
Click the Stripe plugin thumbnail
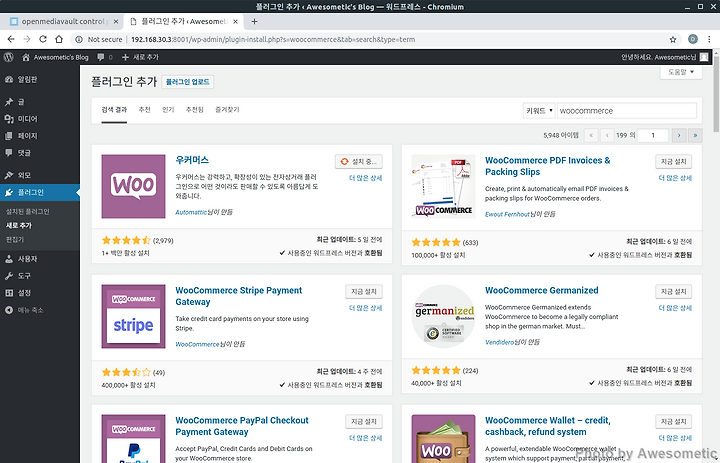pyautogui.click(x=133, y=316)
